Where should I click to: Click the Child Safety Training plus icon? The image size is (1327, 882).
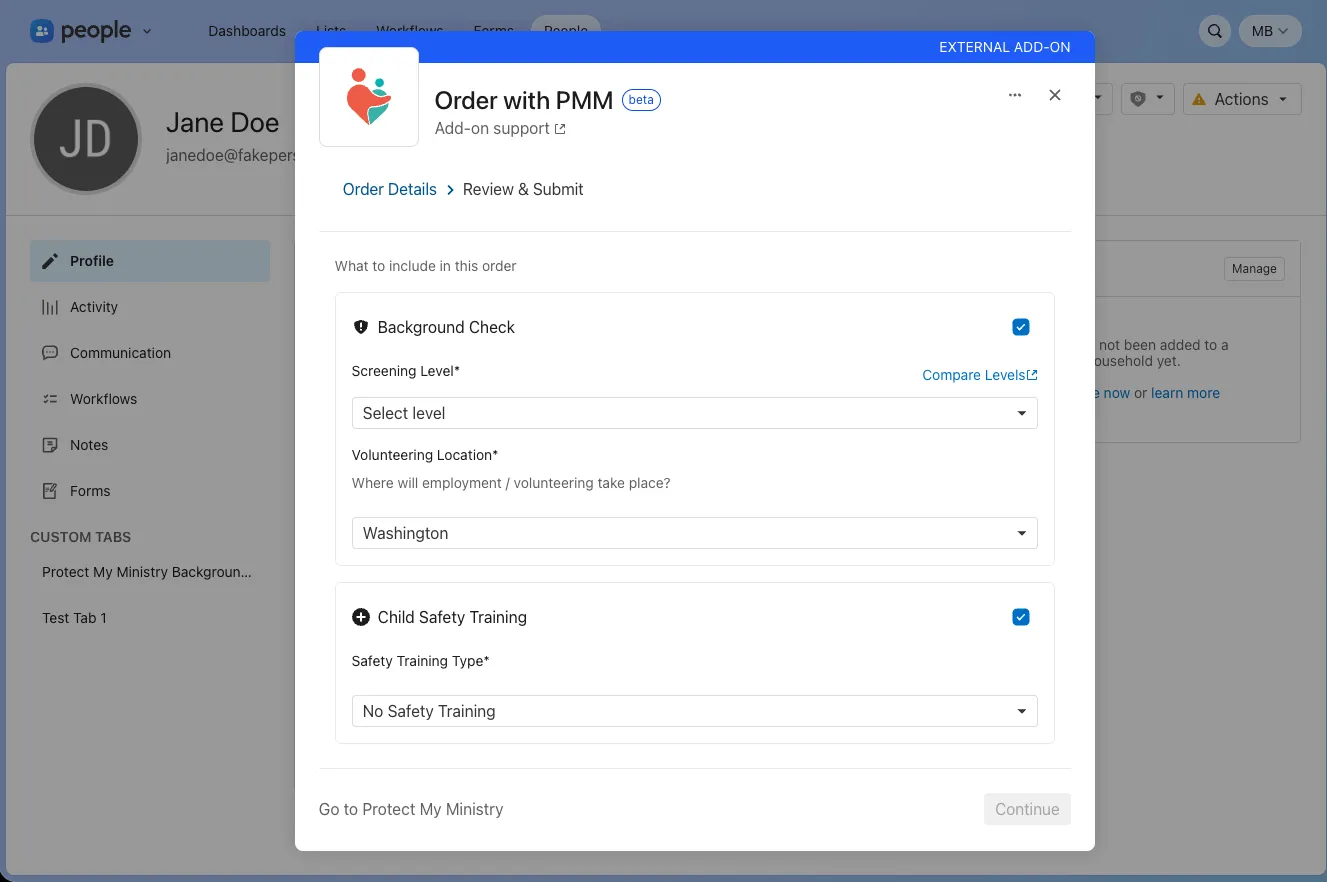tap(361, 617)
